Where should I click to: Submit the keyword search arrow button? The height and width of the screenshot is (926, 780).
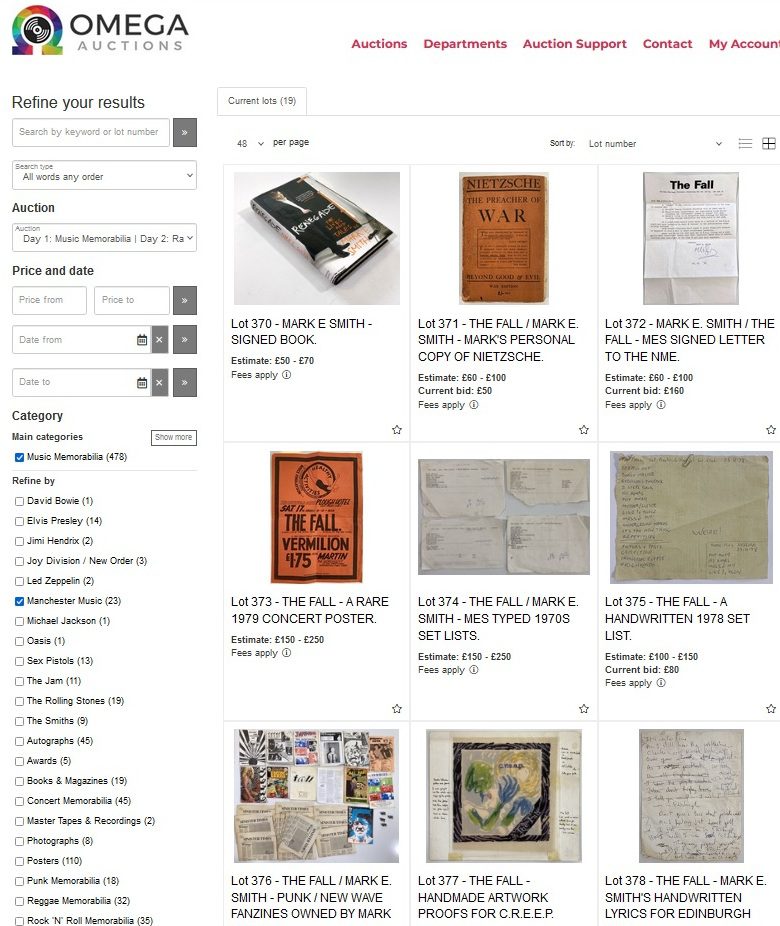(185, 132)
